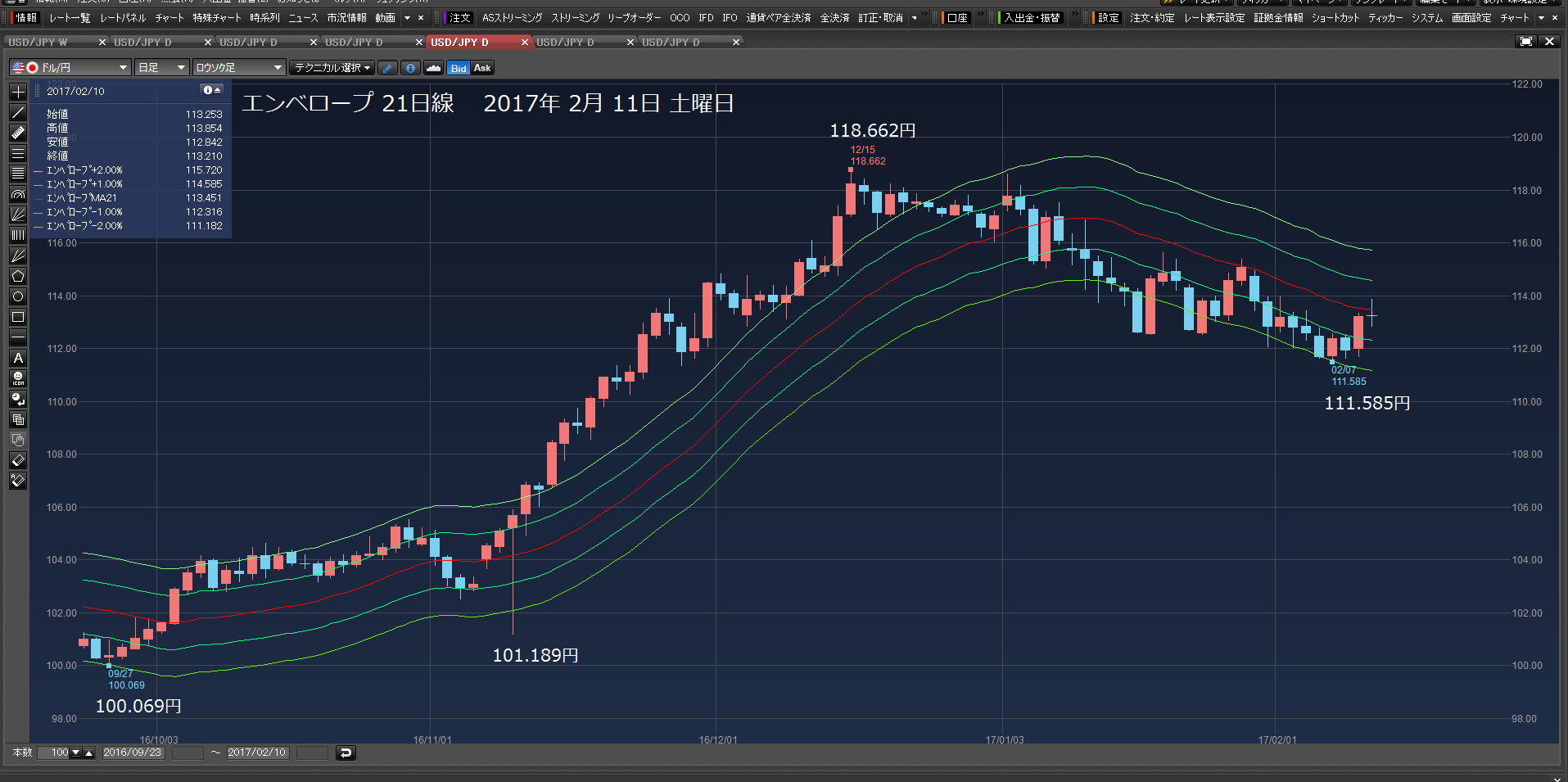
Task: Click the start date field 2016/09/23
Action: [x=133, y=753]
